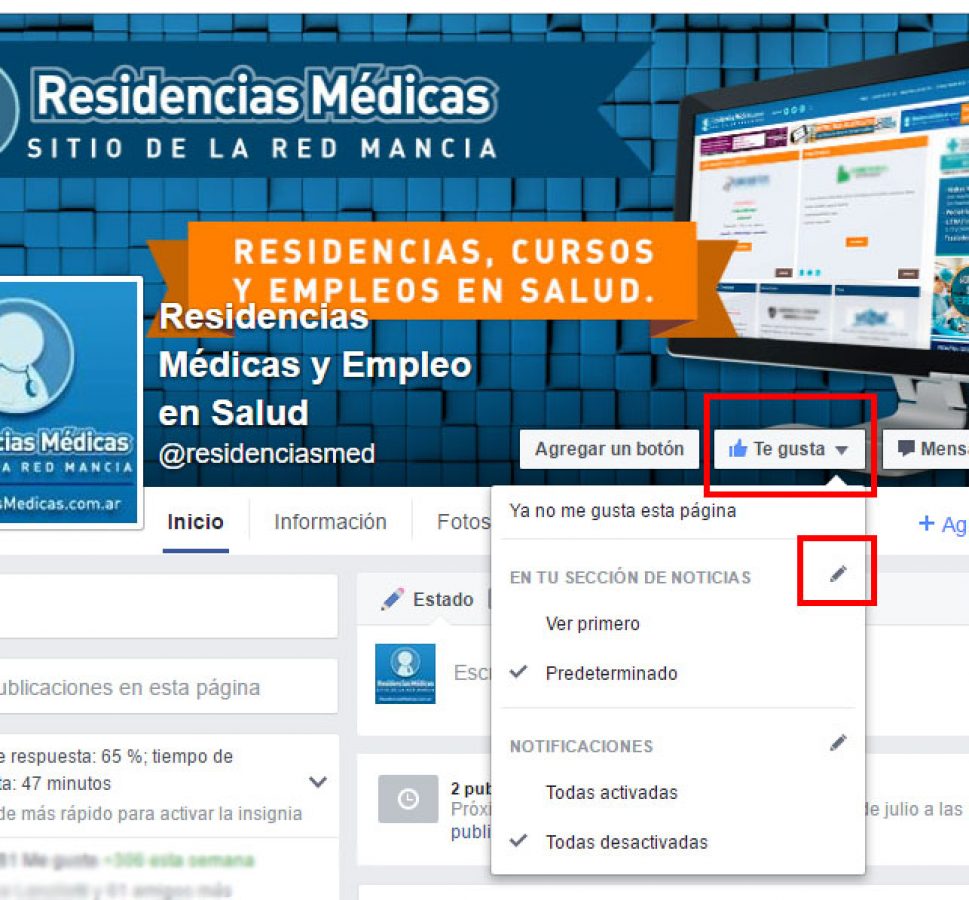Click the plus Ag shortcut link
The image size is (969, 900).
[943, 524]
